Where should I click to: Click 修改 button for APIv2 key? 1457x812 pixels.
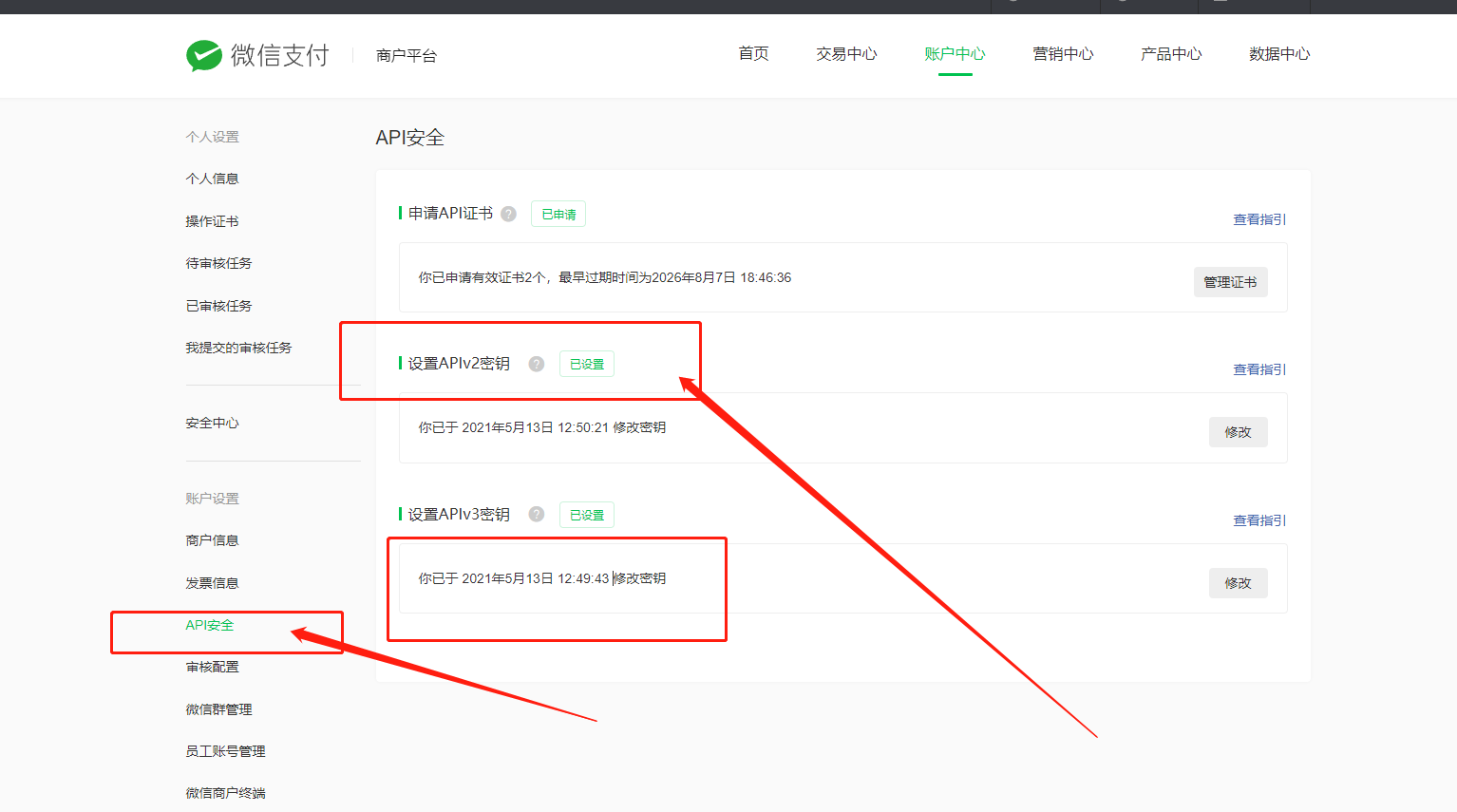[x=1238, y=432]
